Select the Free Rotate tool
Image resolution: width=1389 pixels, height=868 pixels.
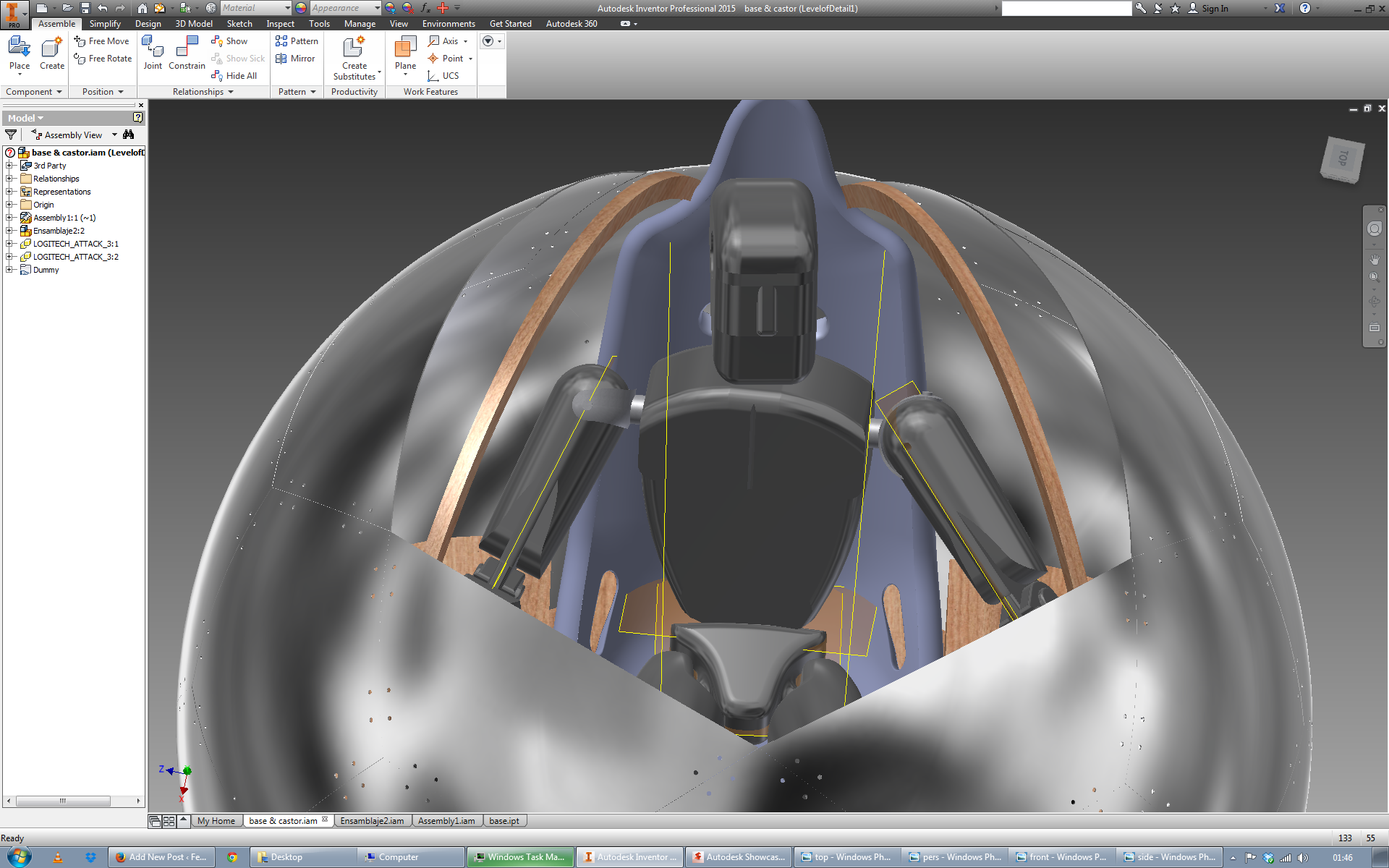pos(103,59)
